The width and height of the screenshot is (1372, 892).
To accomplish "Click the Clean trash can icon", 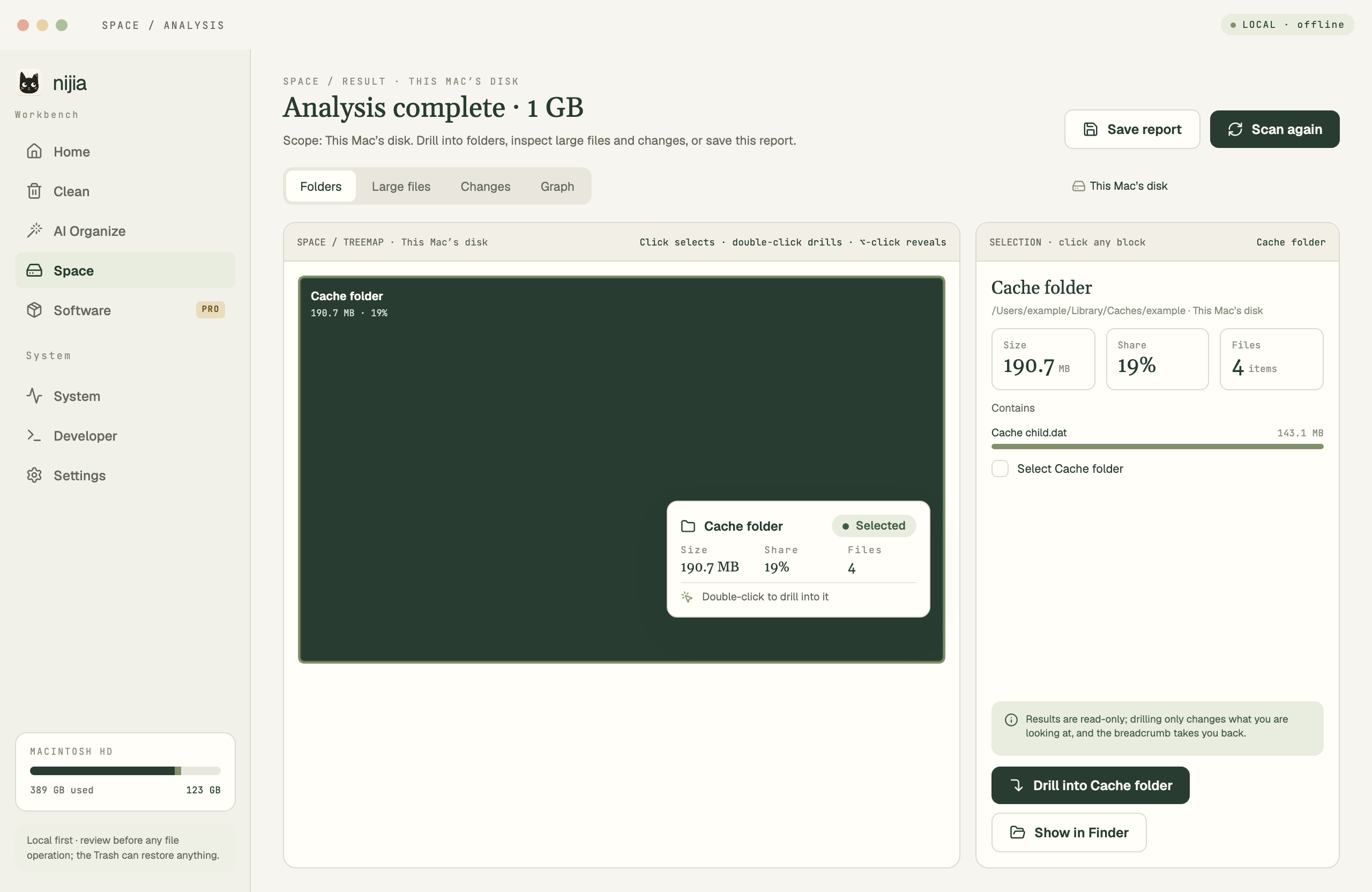I will 34,191.
